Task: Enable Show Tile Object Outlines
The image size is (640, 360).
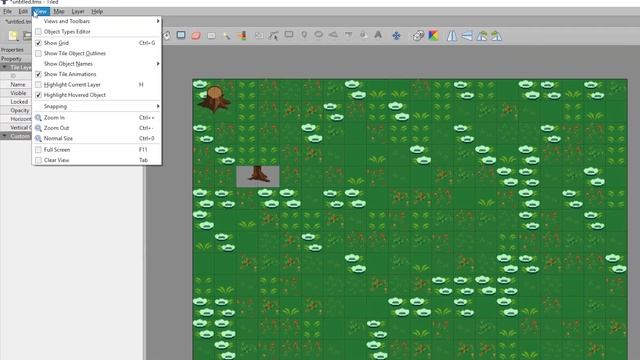Action: (38, 53)
